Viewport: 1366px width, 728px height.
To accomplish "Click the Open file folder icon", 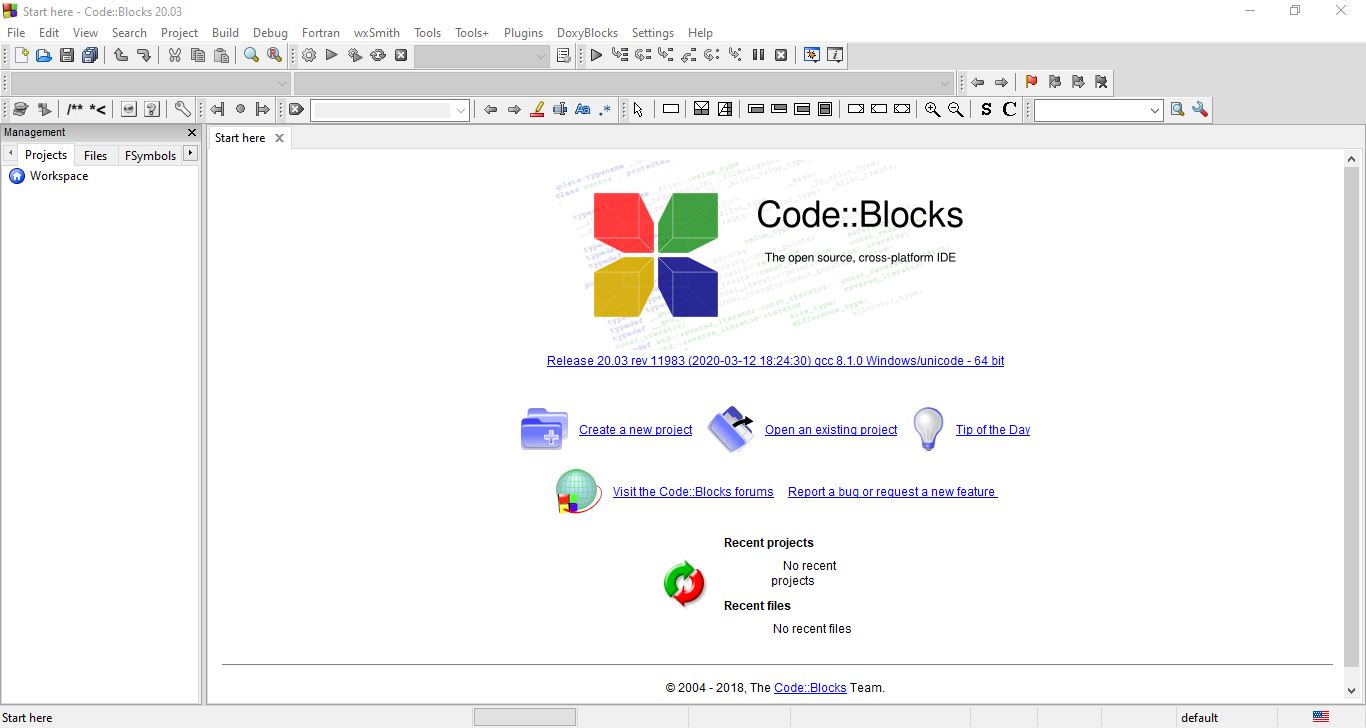I will pos(44,56).
